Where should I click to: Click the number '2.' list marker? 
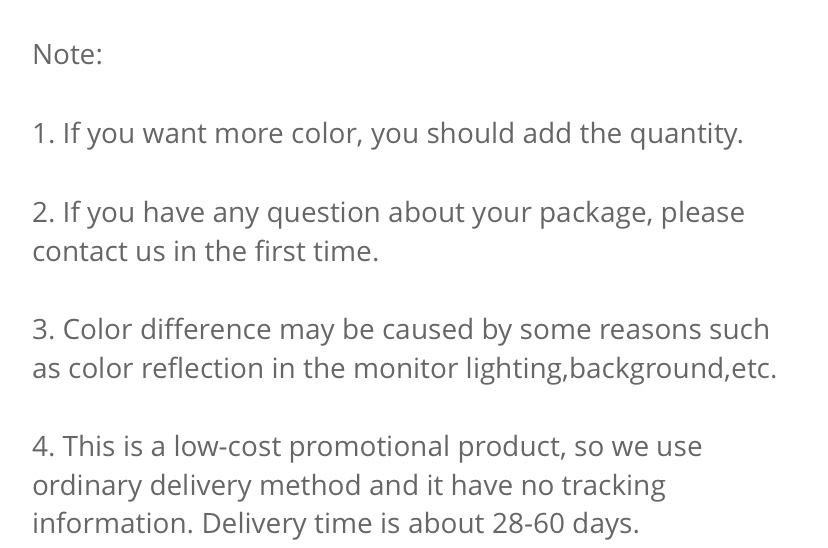tap(44, 213)
